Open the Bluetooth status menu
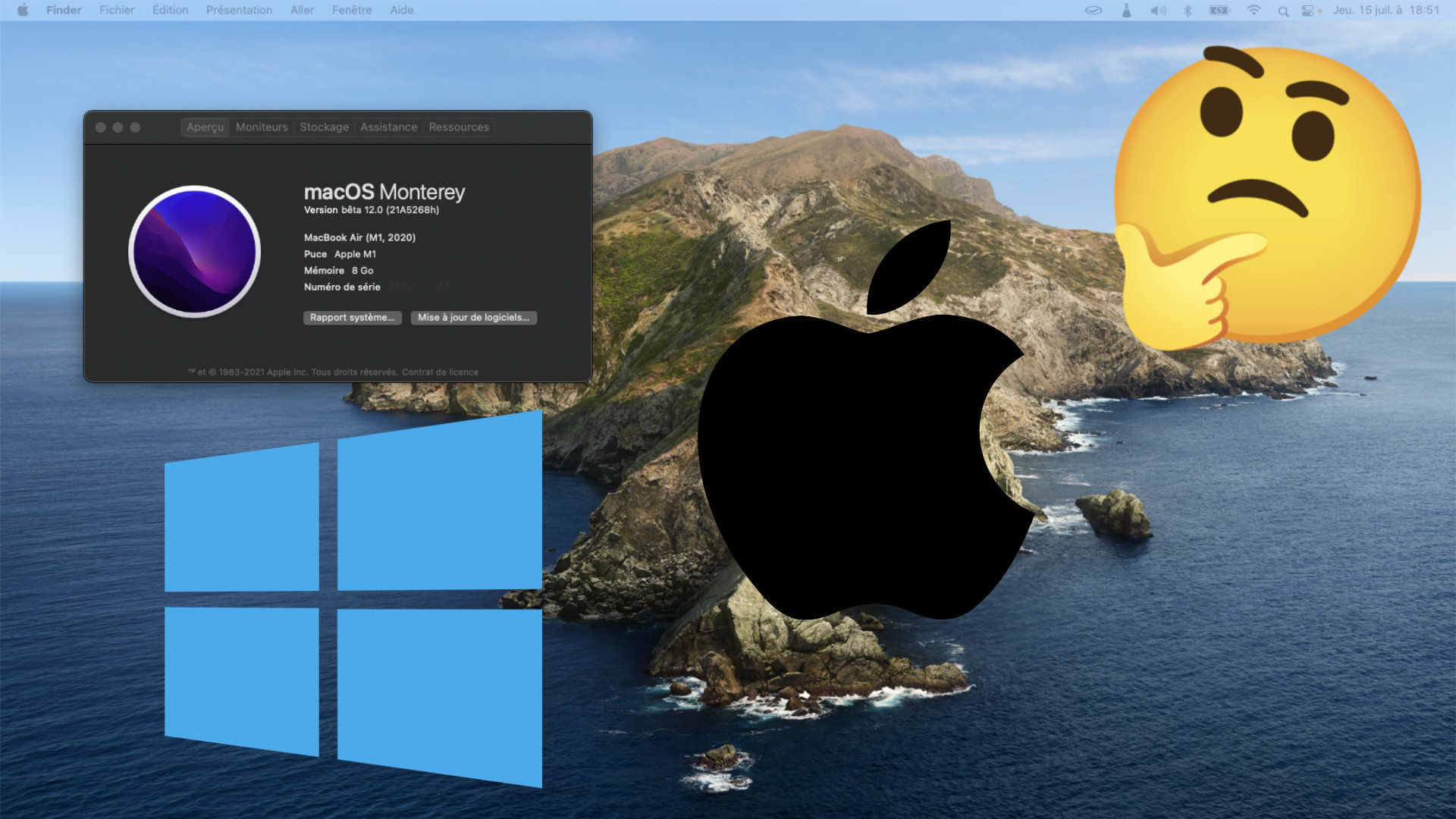 pyautogui.click(x=1188, y=11)
